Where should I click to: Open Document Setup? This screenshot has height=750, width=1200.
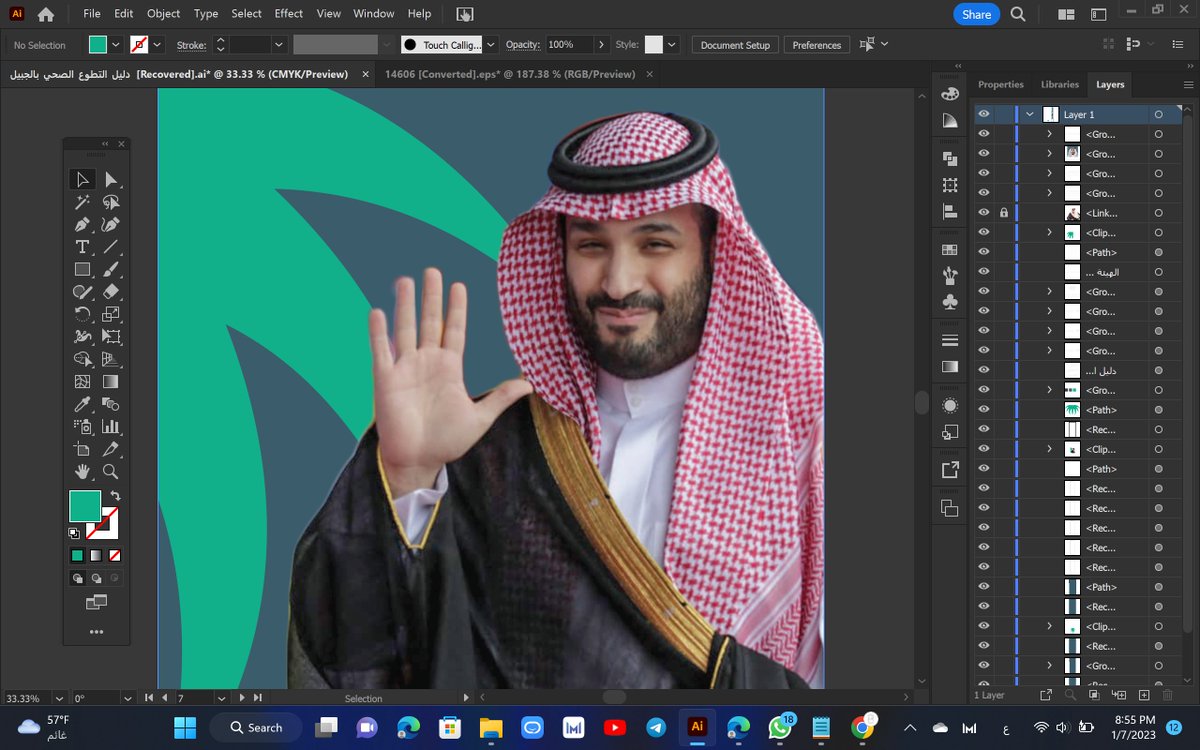pos(735,45)
